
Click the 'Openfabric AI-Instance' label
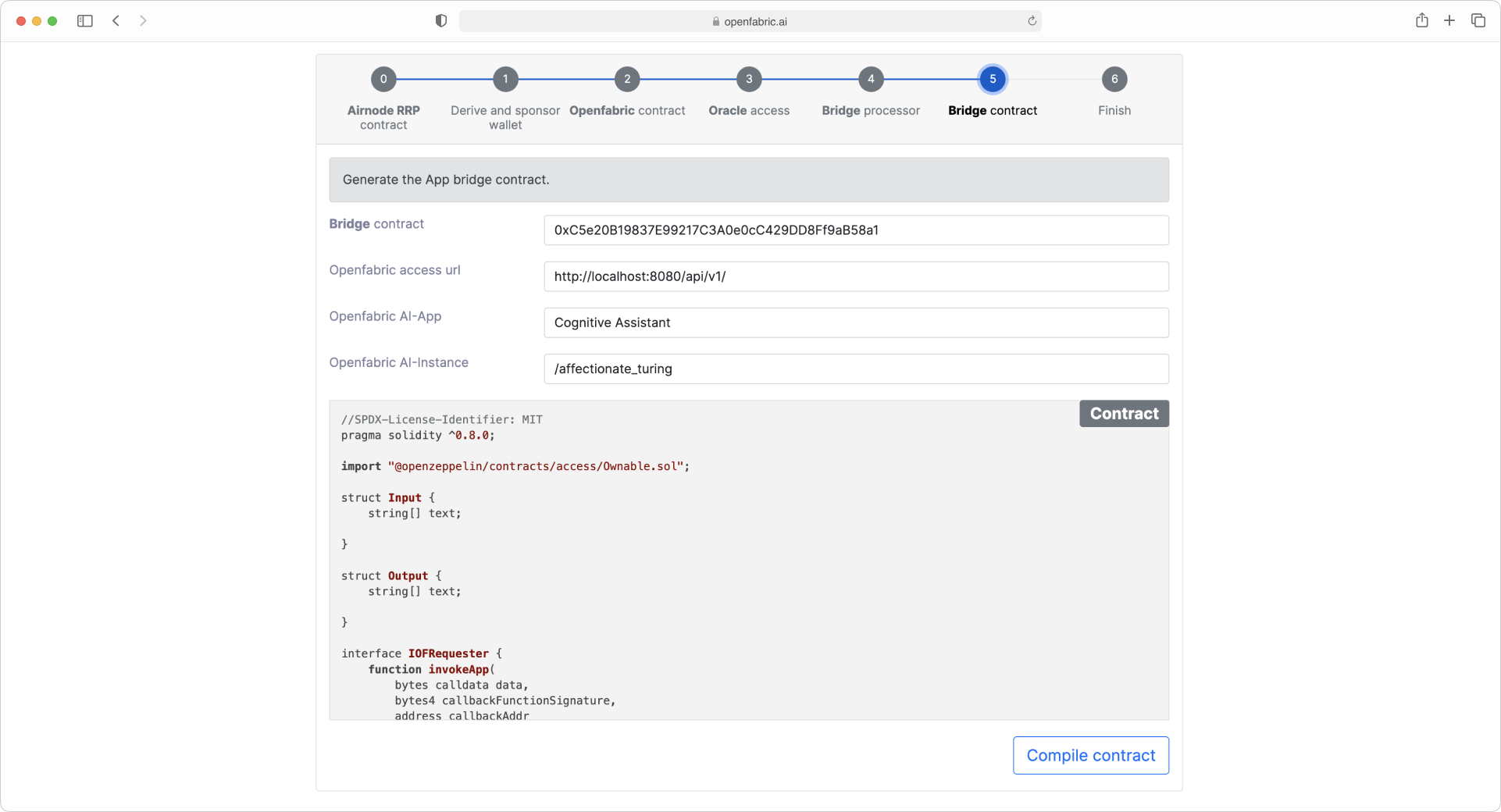398,362
